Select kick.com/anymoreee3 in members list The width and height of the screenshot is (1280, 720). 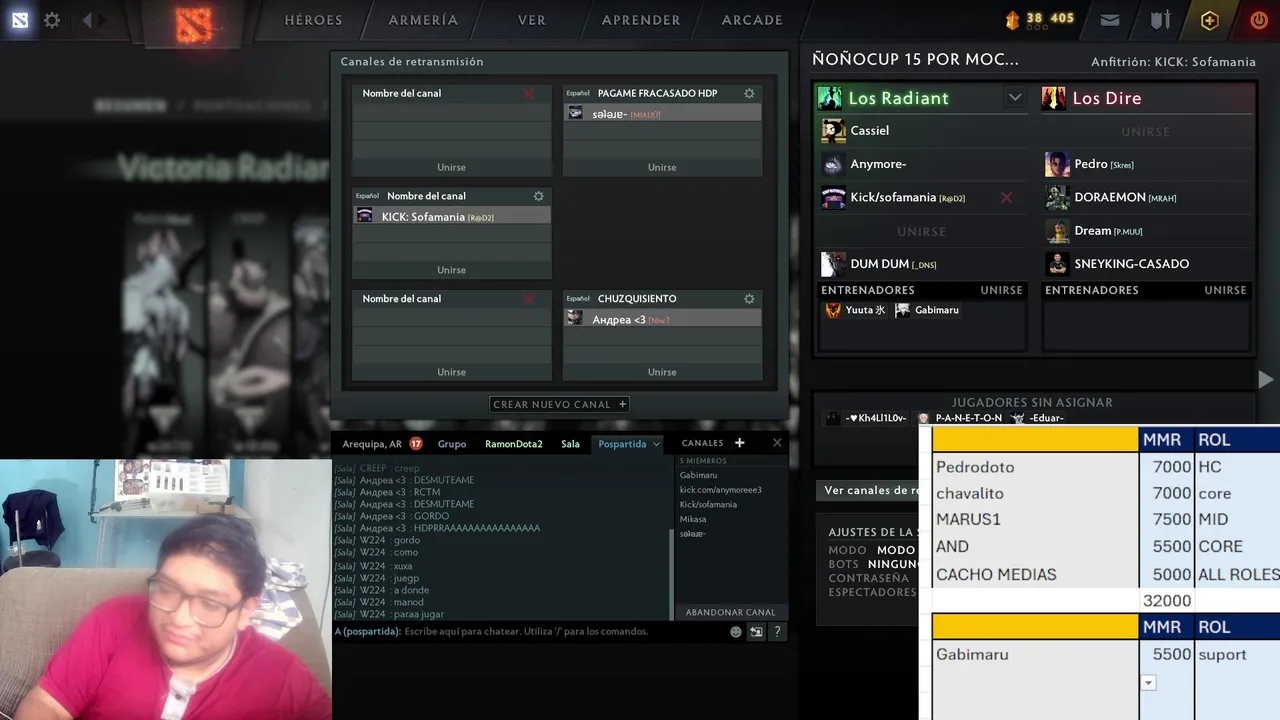point(720,490)
